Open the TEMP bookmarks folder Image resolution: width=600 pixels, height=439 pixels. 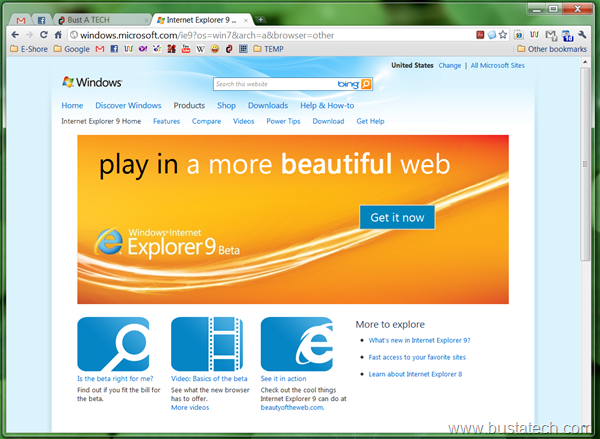click(x=269, y=49)
